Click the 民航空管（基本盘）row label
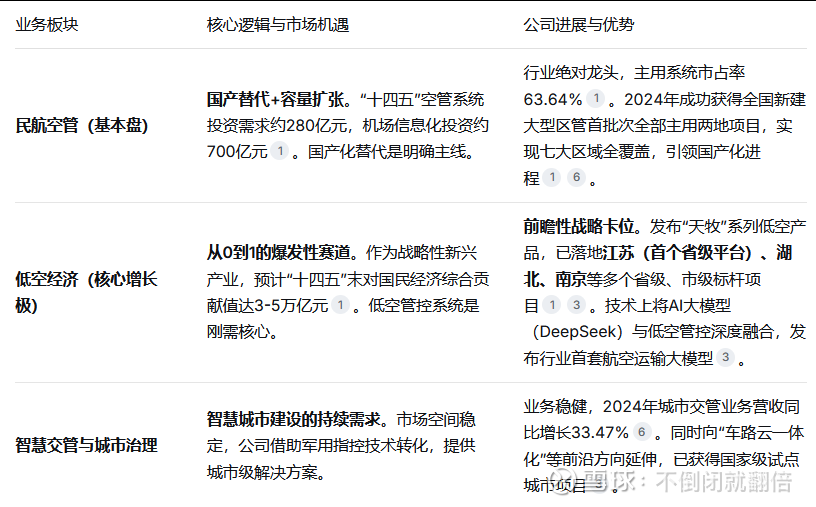 [82, 125]
